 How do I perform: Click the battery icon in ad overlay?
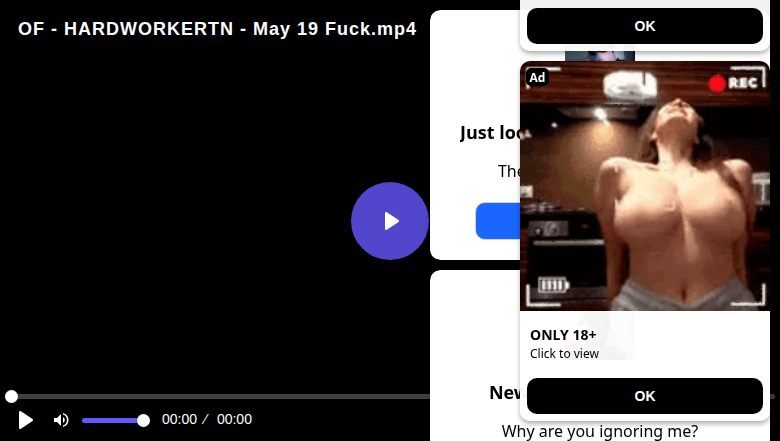click(x=553, y=285)
